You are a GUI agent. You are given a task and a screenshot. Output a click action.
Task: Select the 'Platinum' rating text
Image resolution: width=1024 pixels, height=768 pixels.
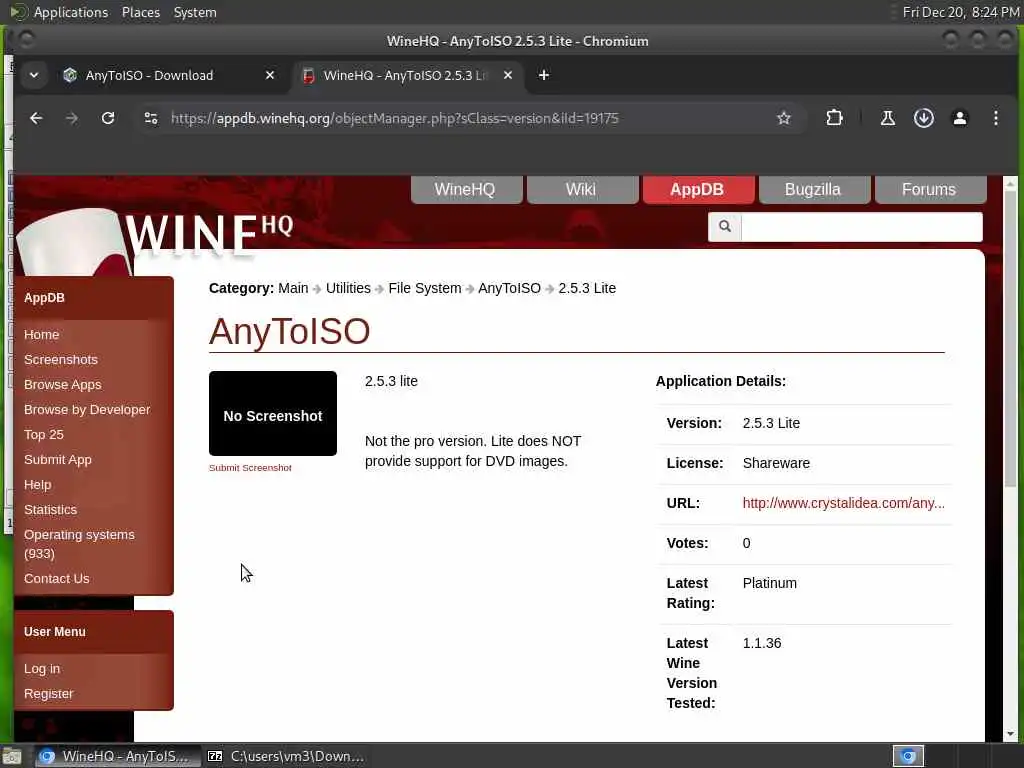(769, 583)
